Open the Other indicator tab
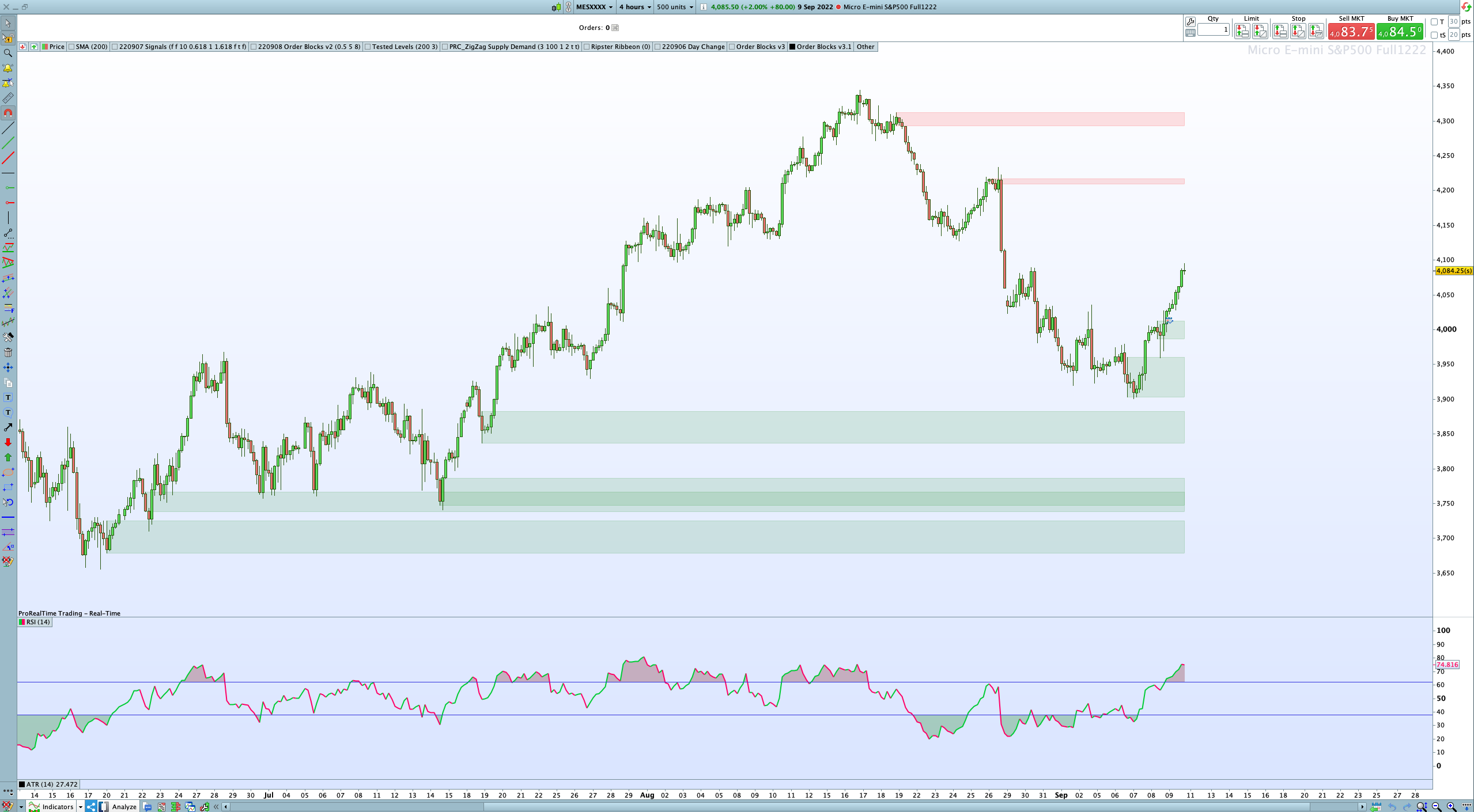 click(865, 47)
